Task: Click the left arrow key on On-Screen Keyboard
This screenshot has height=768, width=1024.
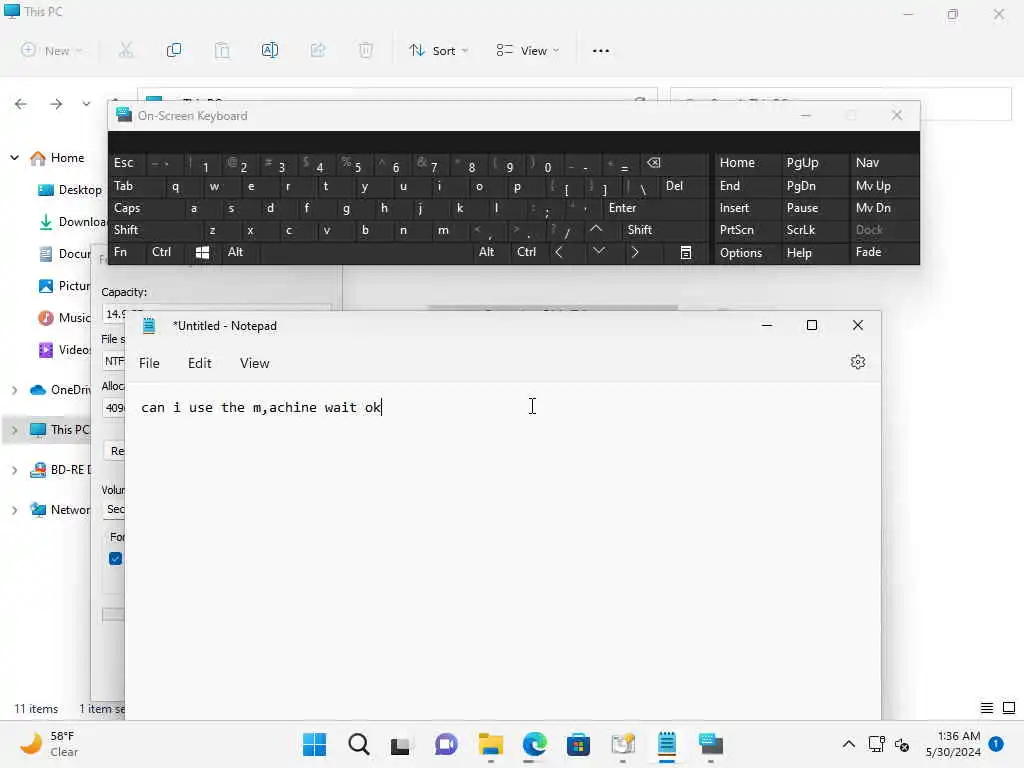Action: (x=559, y=252)
